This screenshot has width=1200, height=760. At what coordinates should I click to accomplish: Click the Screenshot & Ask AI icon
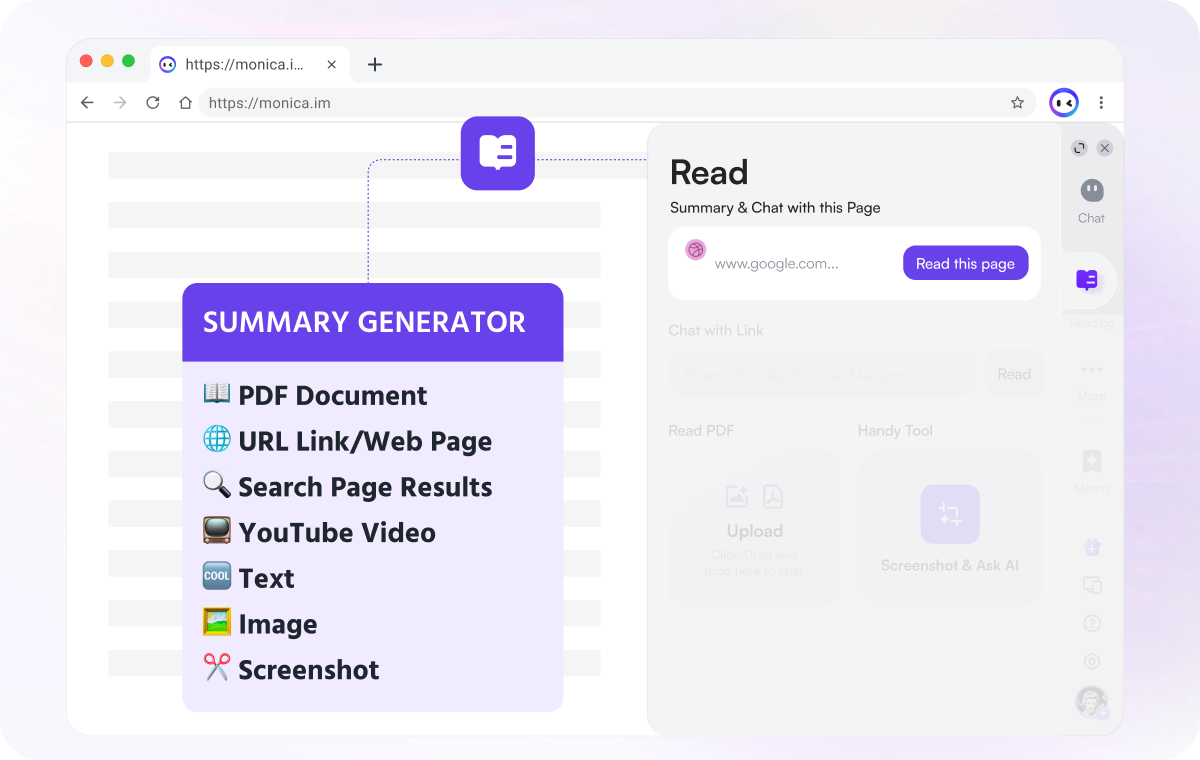(949, 515)
